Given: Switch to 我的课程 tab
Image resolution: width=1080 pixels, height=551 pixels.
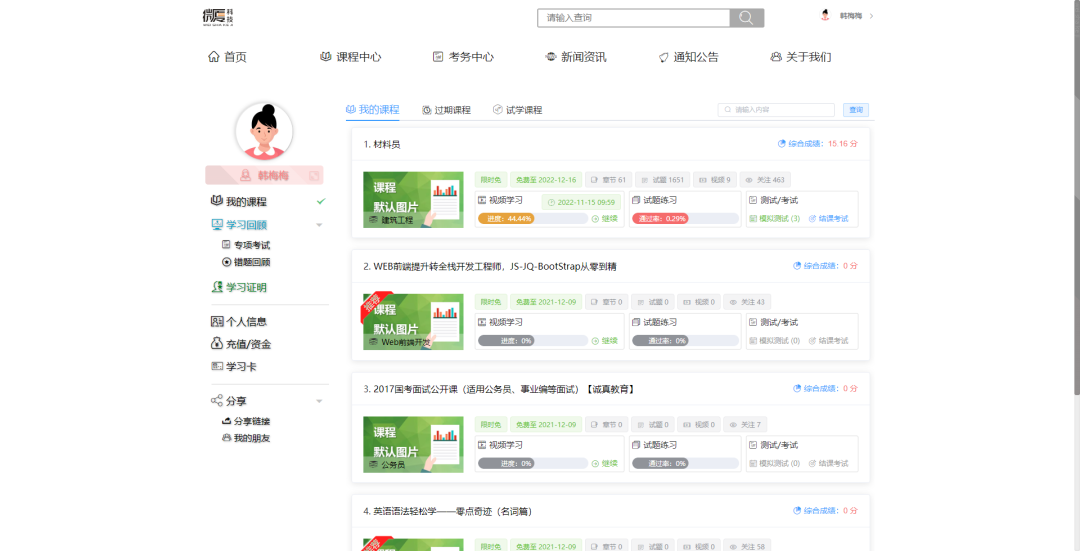Looking at the screenshot, I should pyautogui.click(x=373, y=110).
